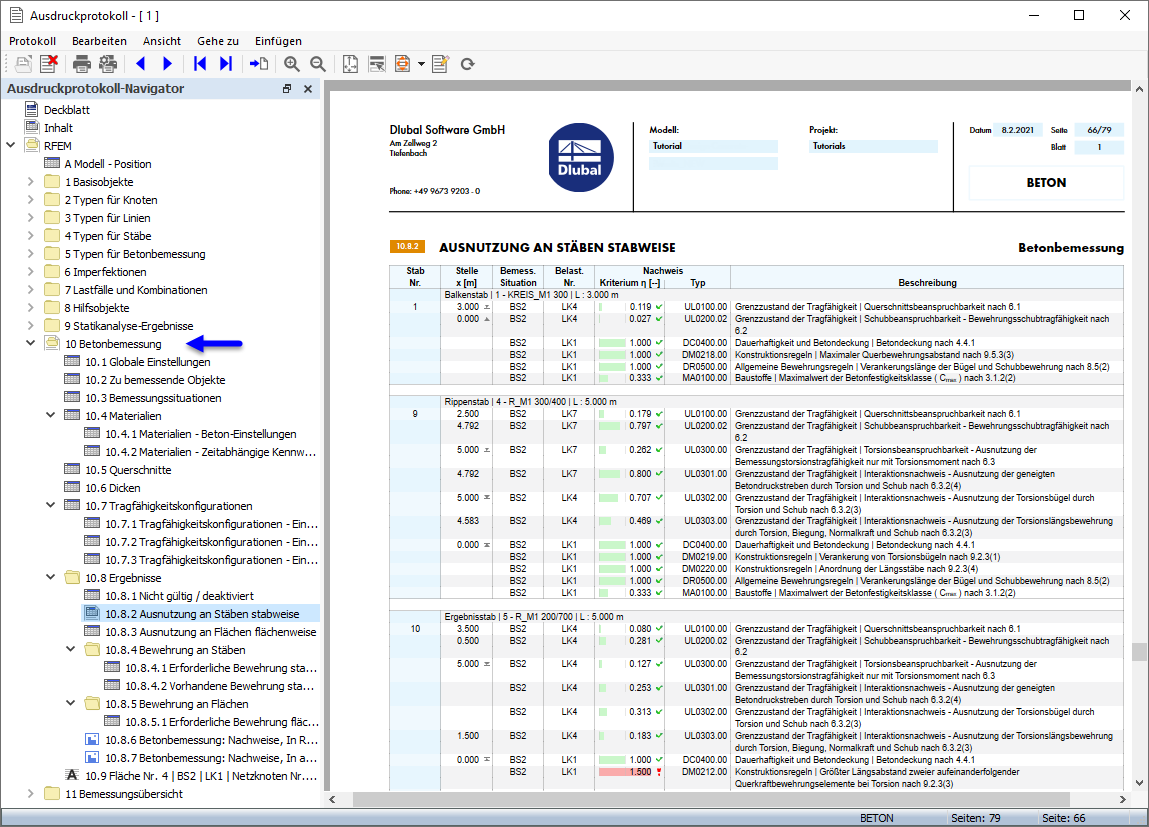Click the Dlubal logo in the page header
The height and width of the screenshot is (827, 1149).
point(580,157)
